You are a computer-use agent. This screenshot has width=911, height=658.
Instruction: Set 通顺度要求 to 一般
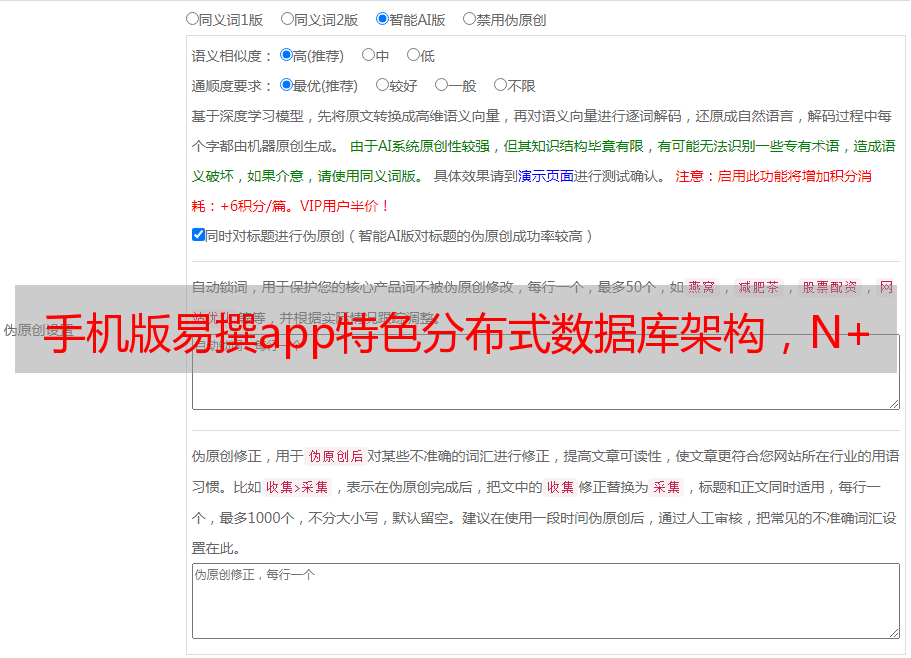(x=442, y=85)
